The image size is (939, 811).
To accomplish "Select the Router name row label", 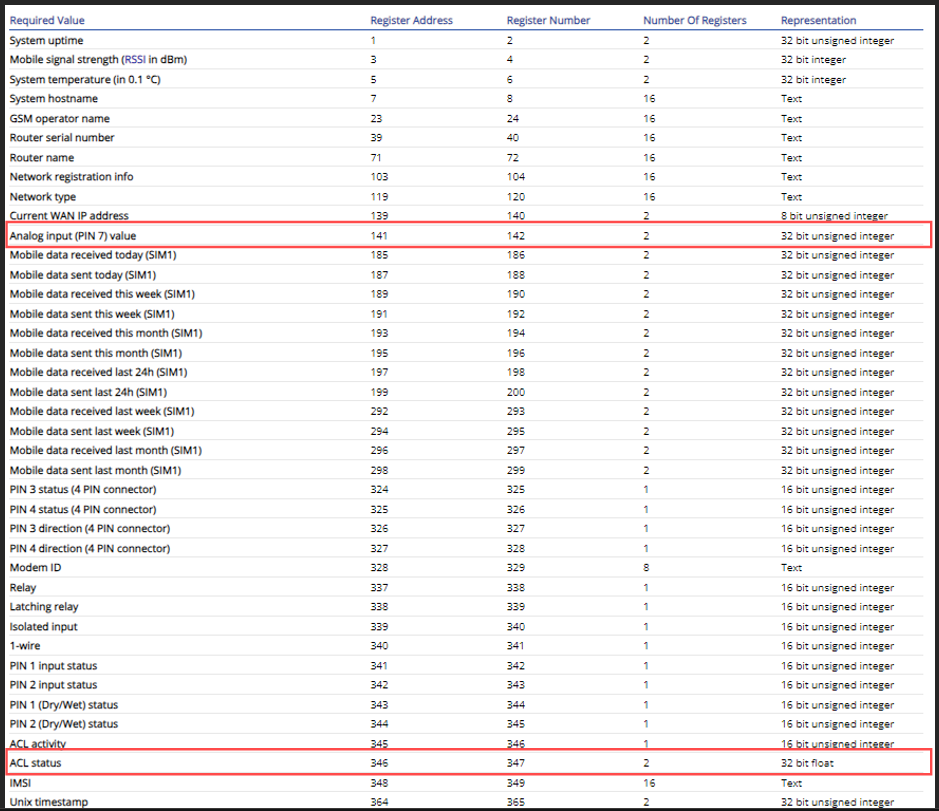I will 42,158.
